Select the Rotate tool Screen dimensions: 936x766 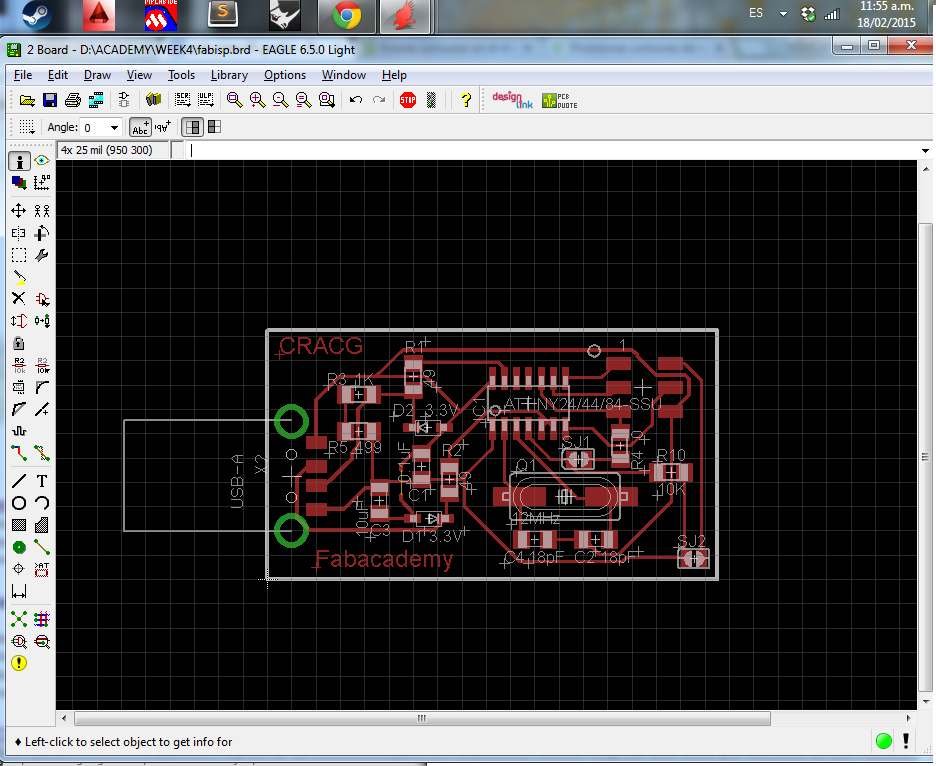point(42,233)
